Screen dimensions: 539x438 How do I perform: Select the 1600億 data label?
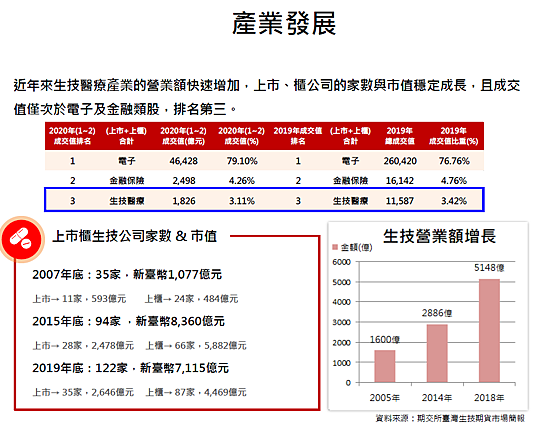point(385,340)
